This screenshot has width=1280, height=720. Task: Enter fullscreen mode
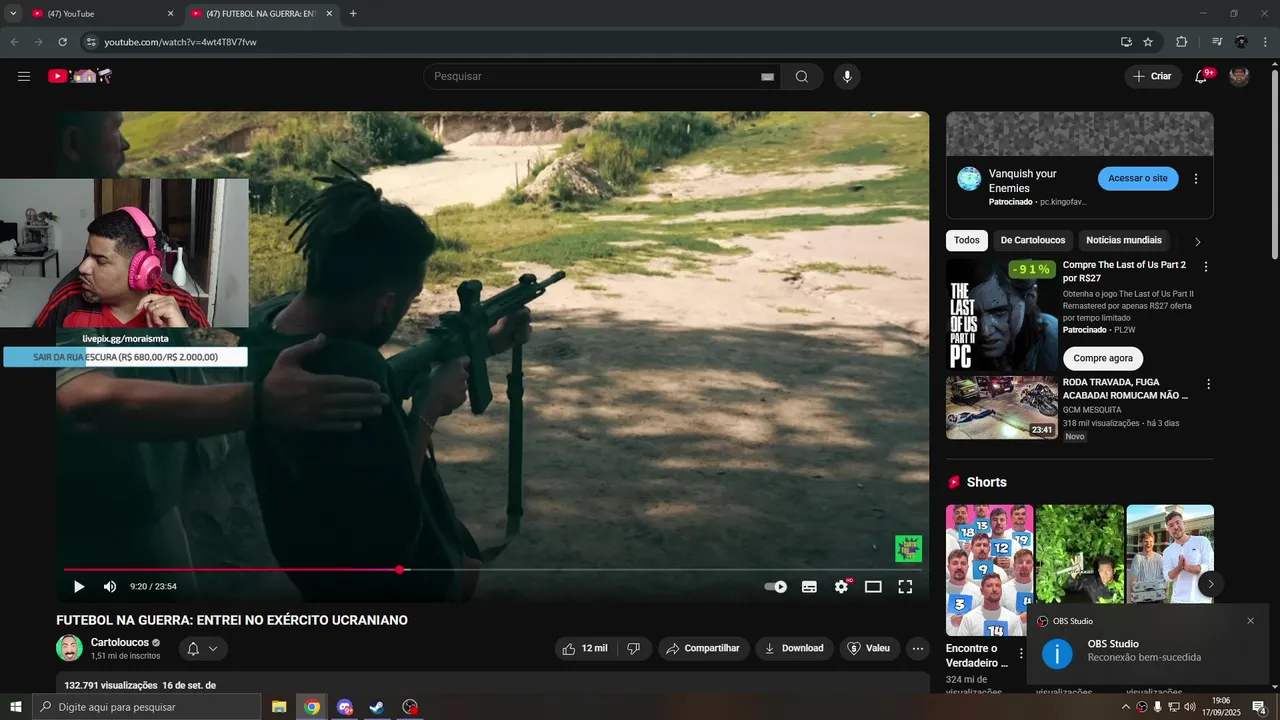point(905,587)
